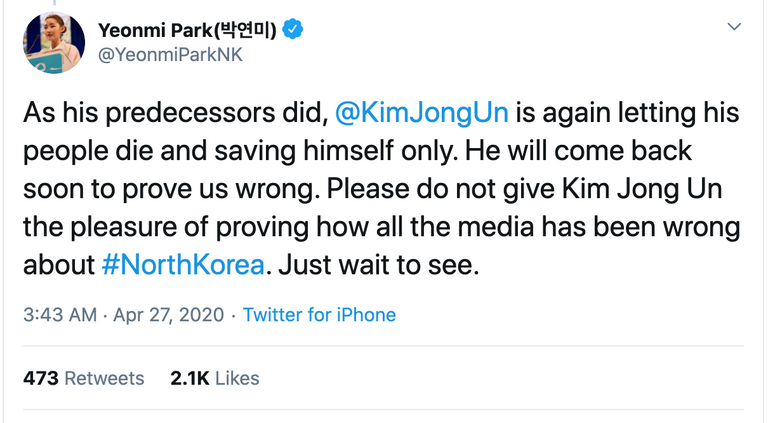The image size is (768, 423).
Task: Open the Twitter for iPhone source link
Action: (x=319, y=315)
